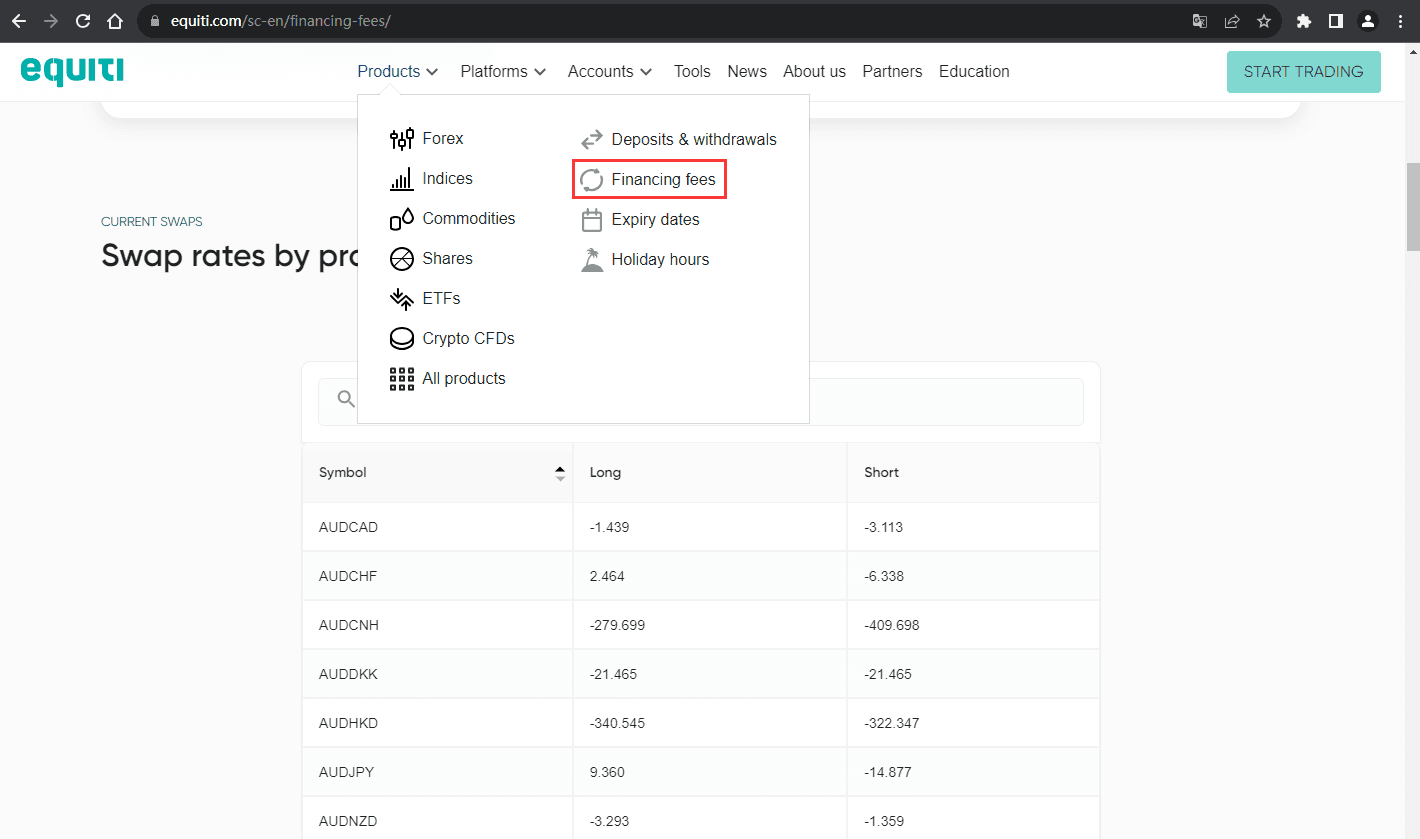This screenshot has height=839, width=1420.
Task: Click the ETFs arrows icon
Action: pyautogui.click(x=402, y=299)
